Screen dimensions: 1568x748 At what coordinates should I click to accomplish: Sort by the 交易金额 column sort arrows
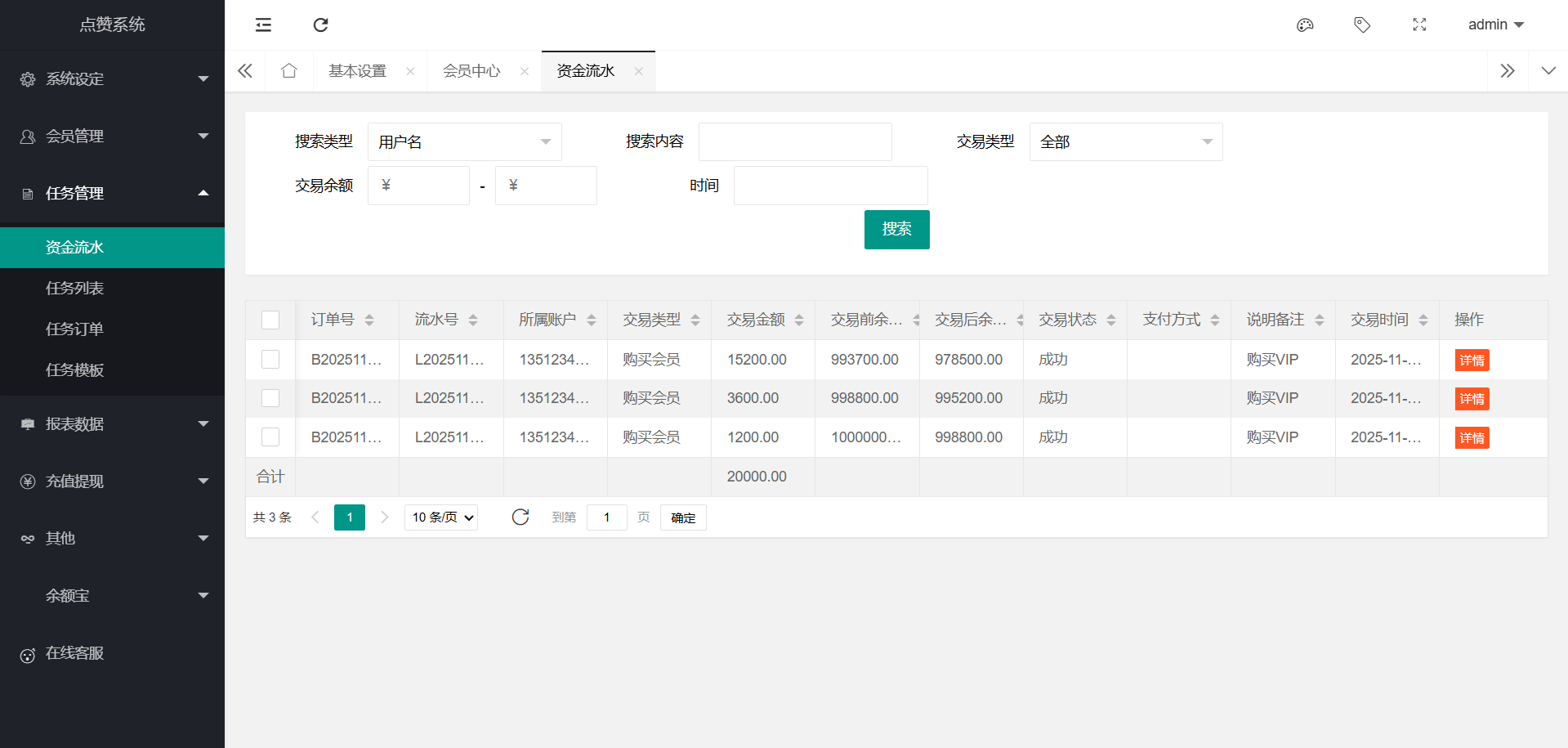coord(799,320)
